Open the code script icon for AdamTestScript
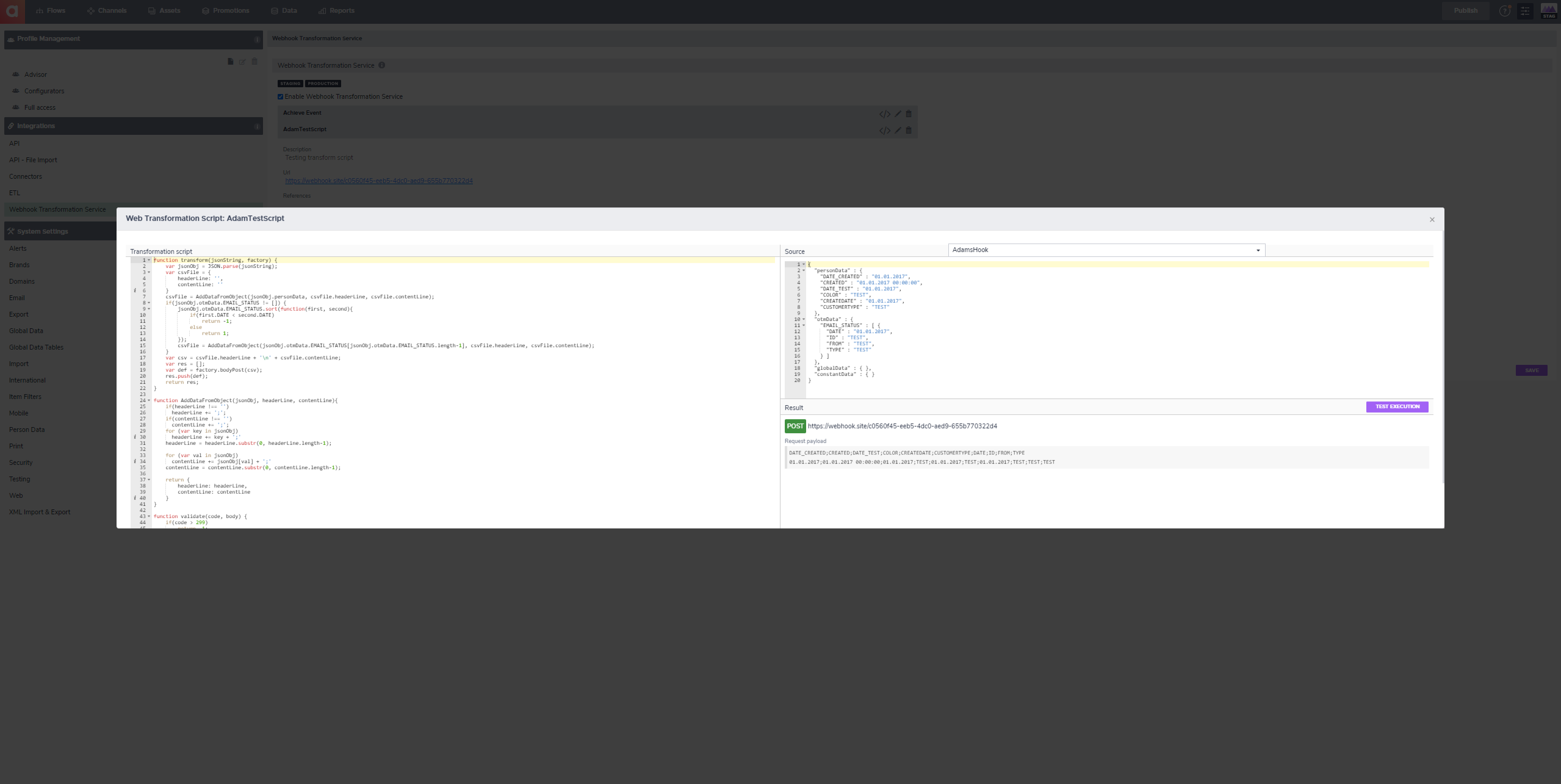 point(885,131)
